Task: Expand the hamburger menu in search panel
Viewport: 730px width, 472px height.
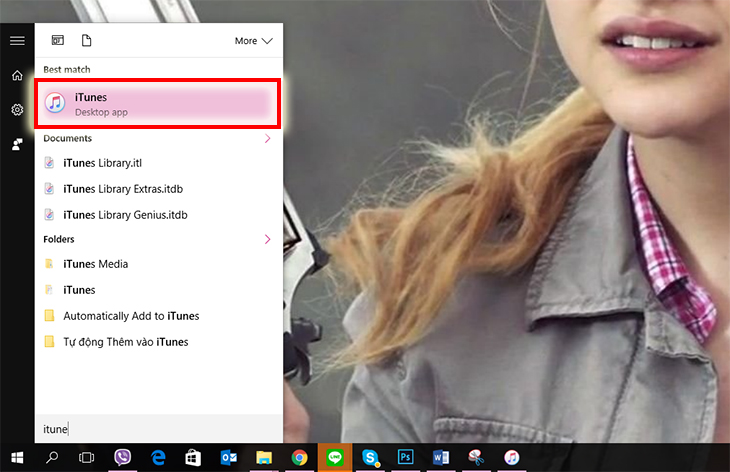Action: pyautogui.click(x=17, y=40)
